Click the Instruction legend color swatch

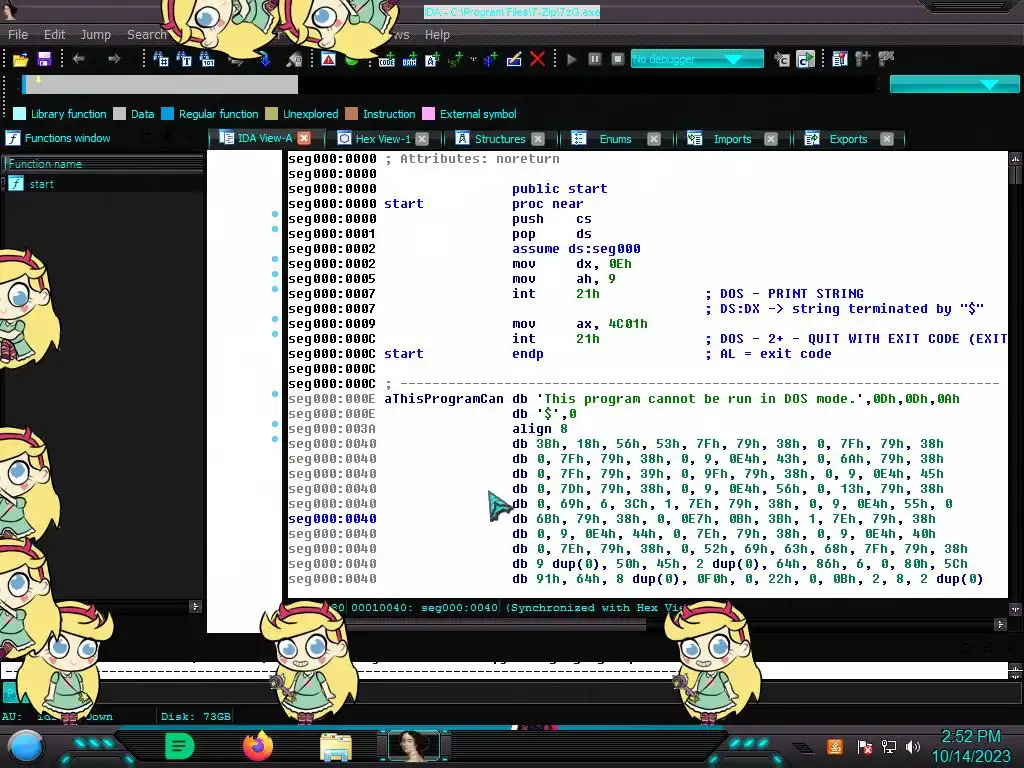(351, 114)
